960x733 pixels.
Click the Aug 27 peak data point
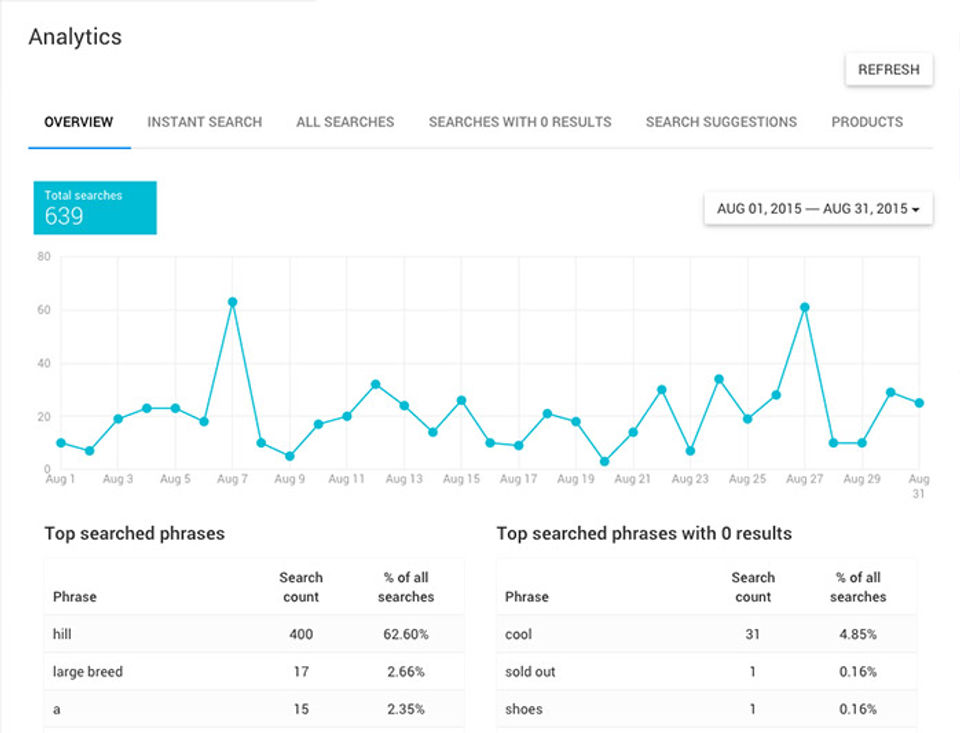[805, 307]
